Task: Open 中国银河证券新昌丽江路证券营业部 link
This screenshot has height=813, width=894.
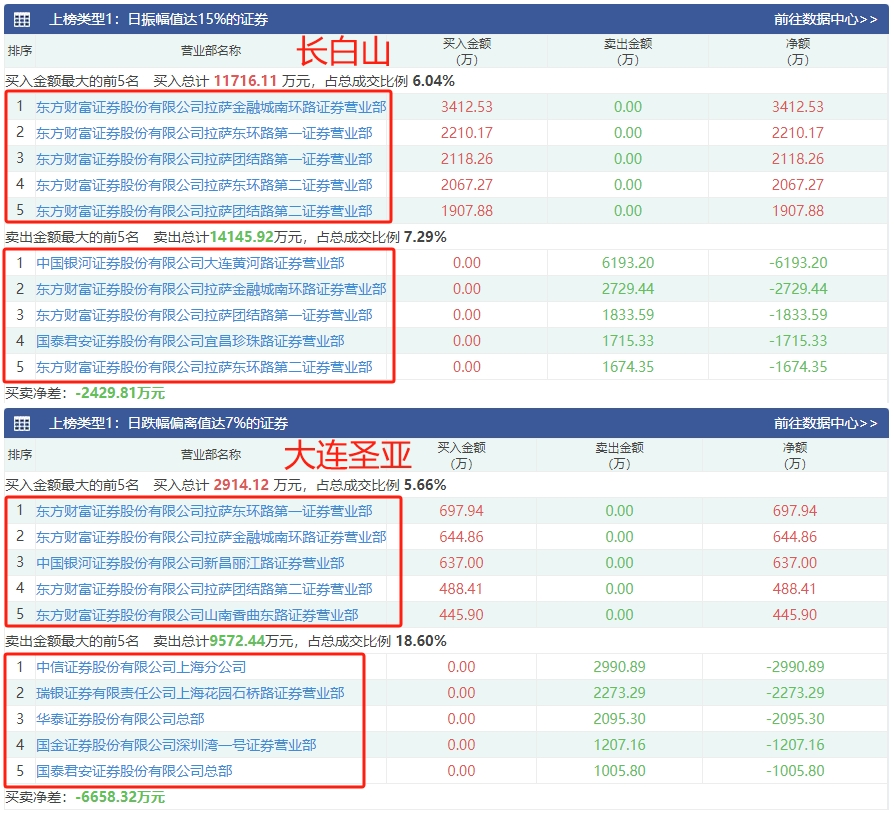Action: click(x=190, y=563)
